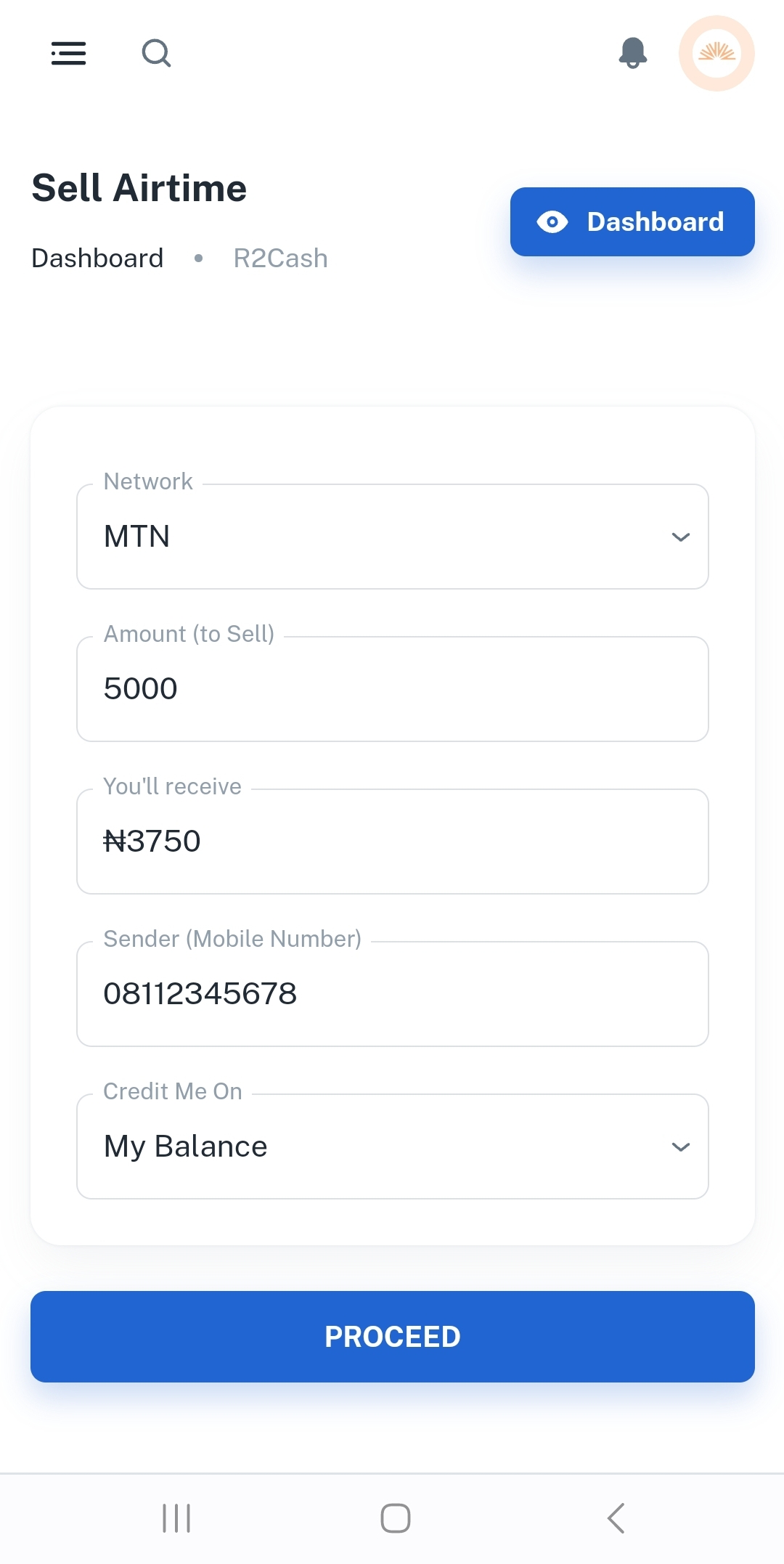Screen dimensions: 784x1564
Task: Click the Sell Airtime heading
Action: tap(139, 188)
